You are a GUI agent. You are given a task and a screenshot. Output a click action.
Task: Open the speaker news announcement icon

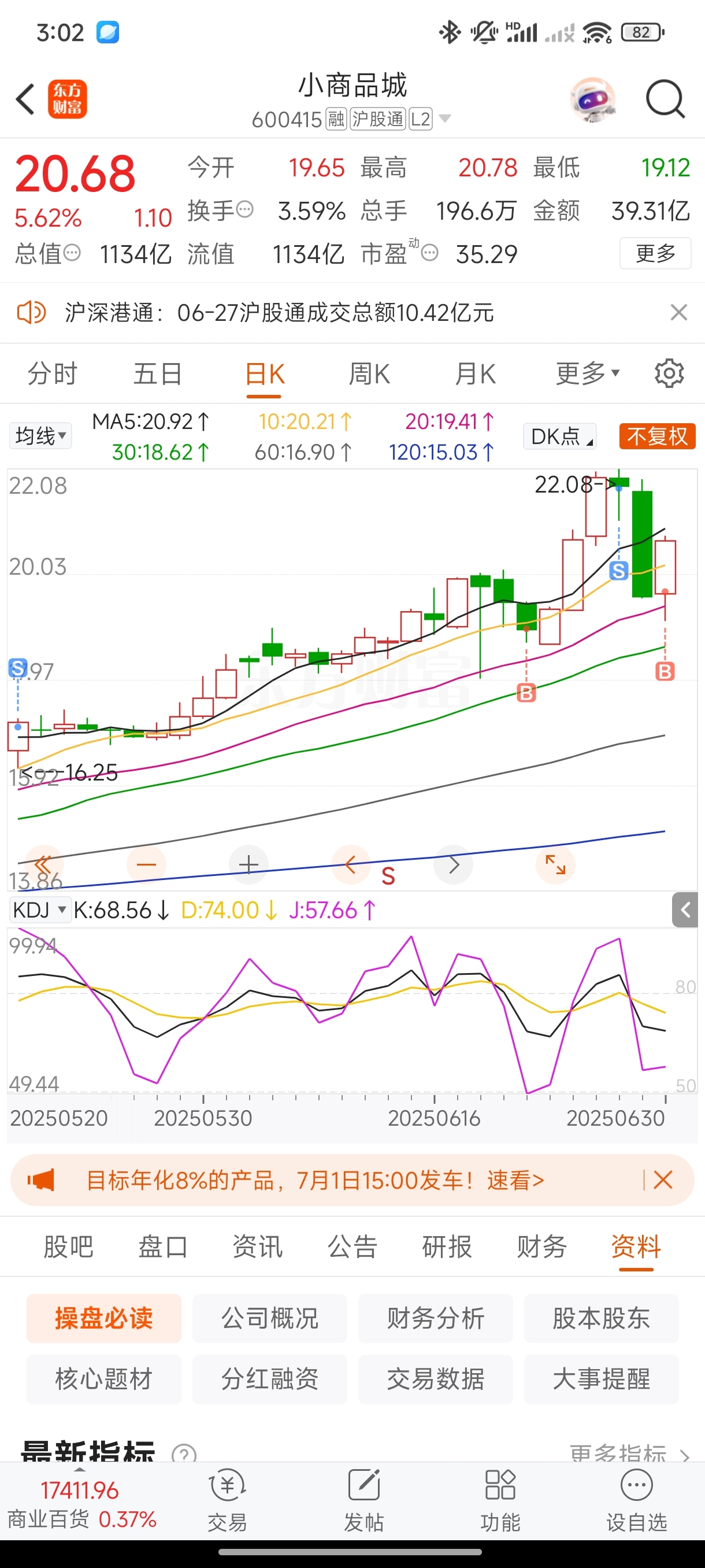pyautogui.click(x=31, y=313)
